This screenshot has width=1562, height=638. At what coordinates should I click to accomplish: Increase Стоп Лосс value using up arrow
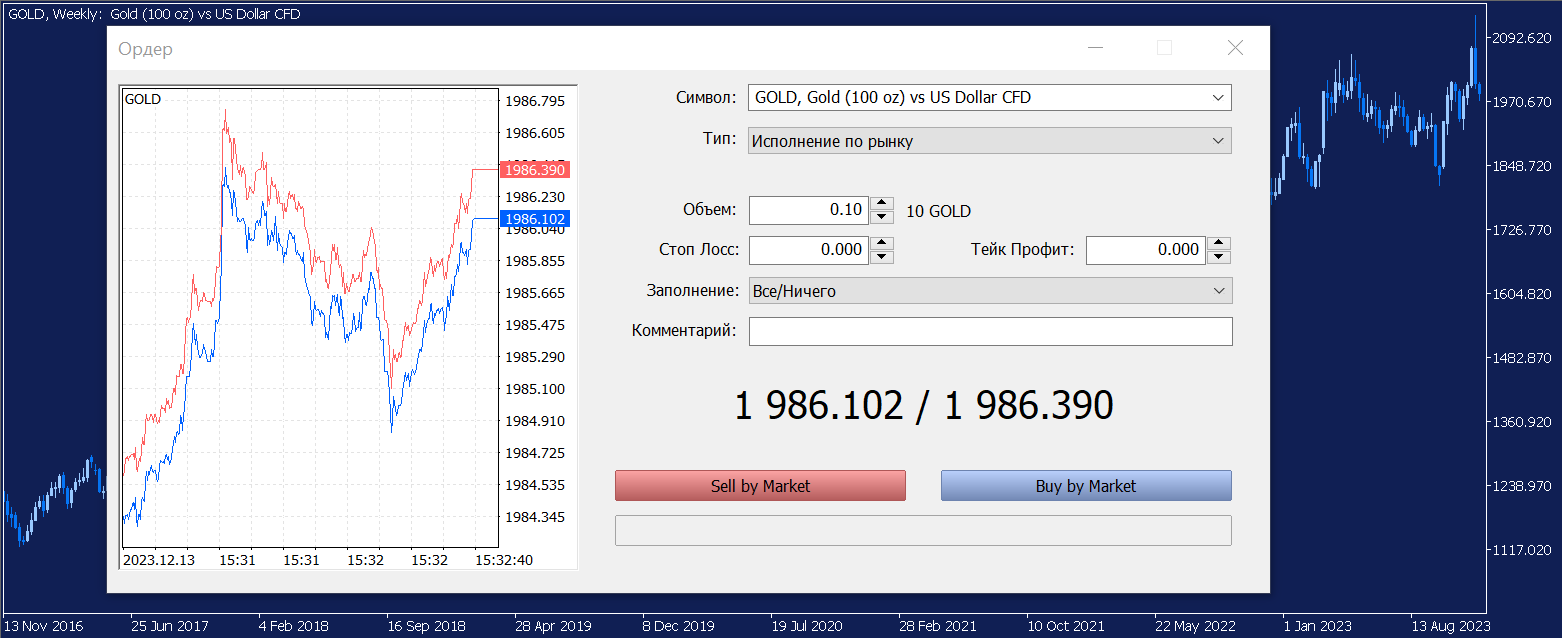[881, 244]
